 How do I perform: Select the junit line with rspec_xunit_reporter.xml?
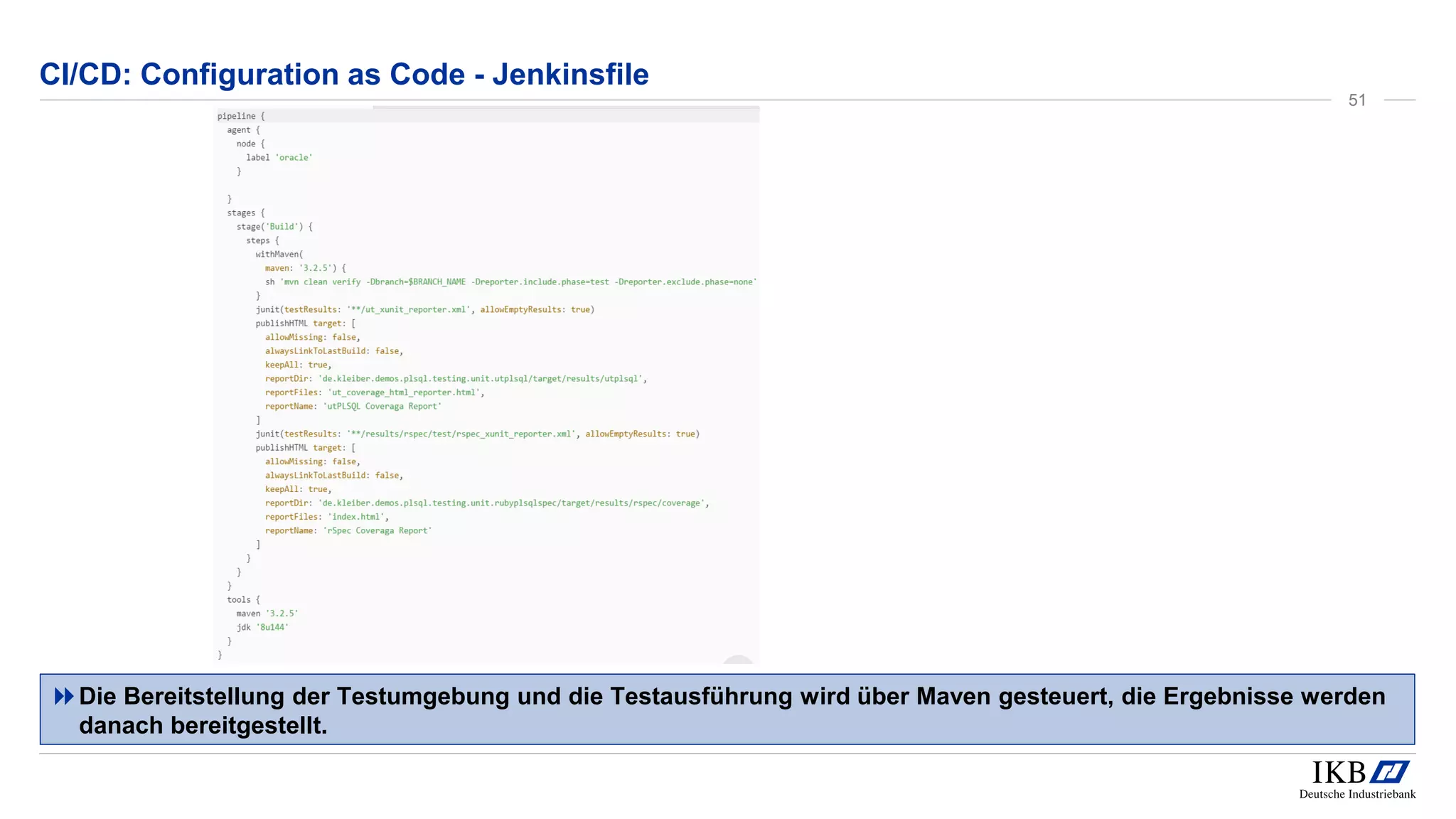pos(478,434)
